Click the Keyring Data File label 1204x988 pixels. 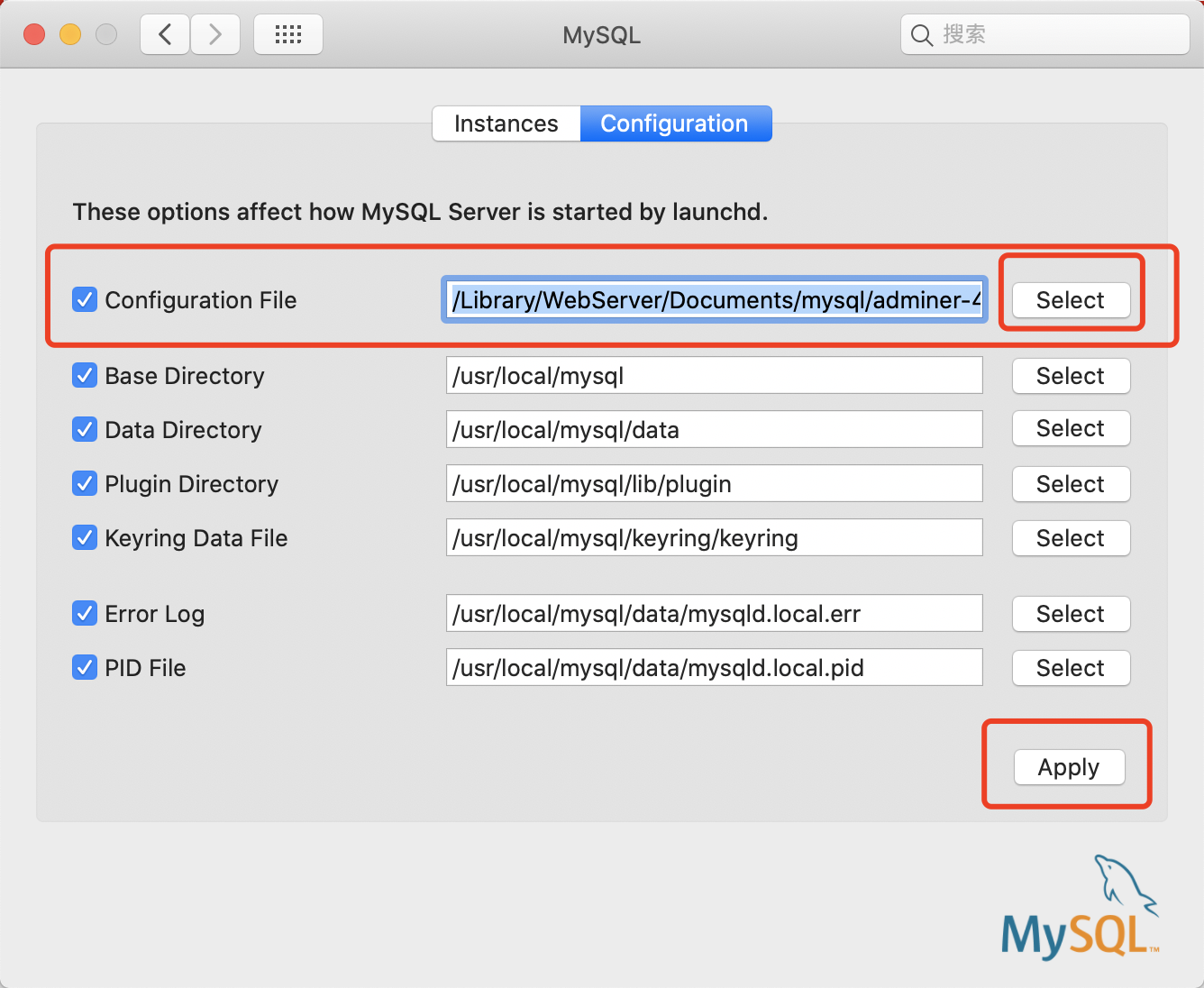click(x=196, y=538)
